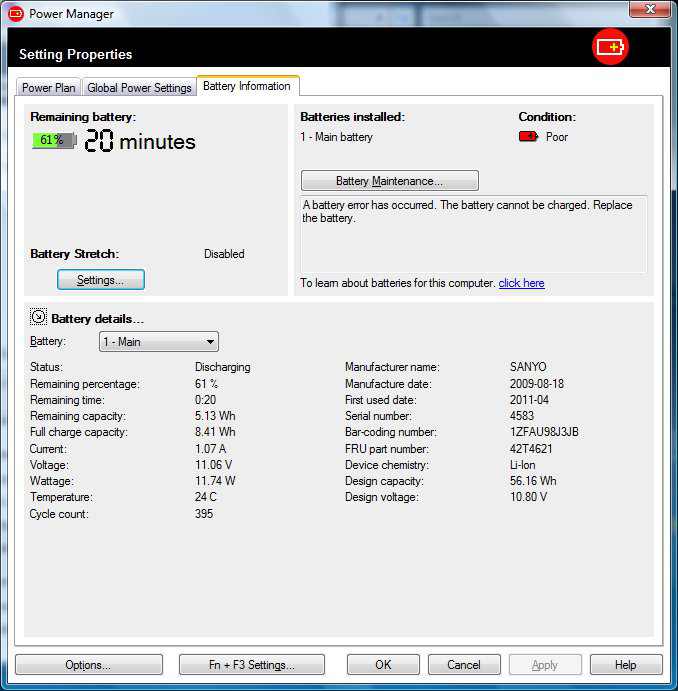Screen dimensions: 678x691
Task: Click manufacturer name SANYO
Action: click(x=528, y=367)
